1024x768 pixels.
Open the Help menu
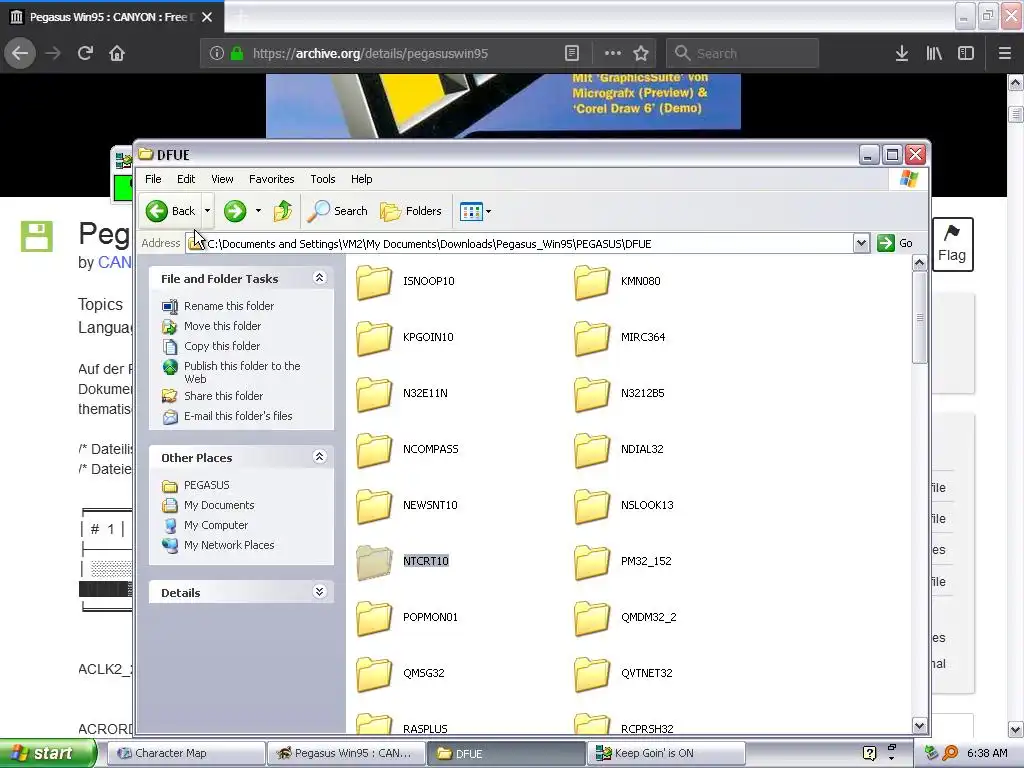[361, 179]
